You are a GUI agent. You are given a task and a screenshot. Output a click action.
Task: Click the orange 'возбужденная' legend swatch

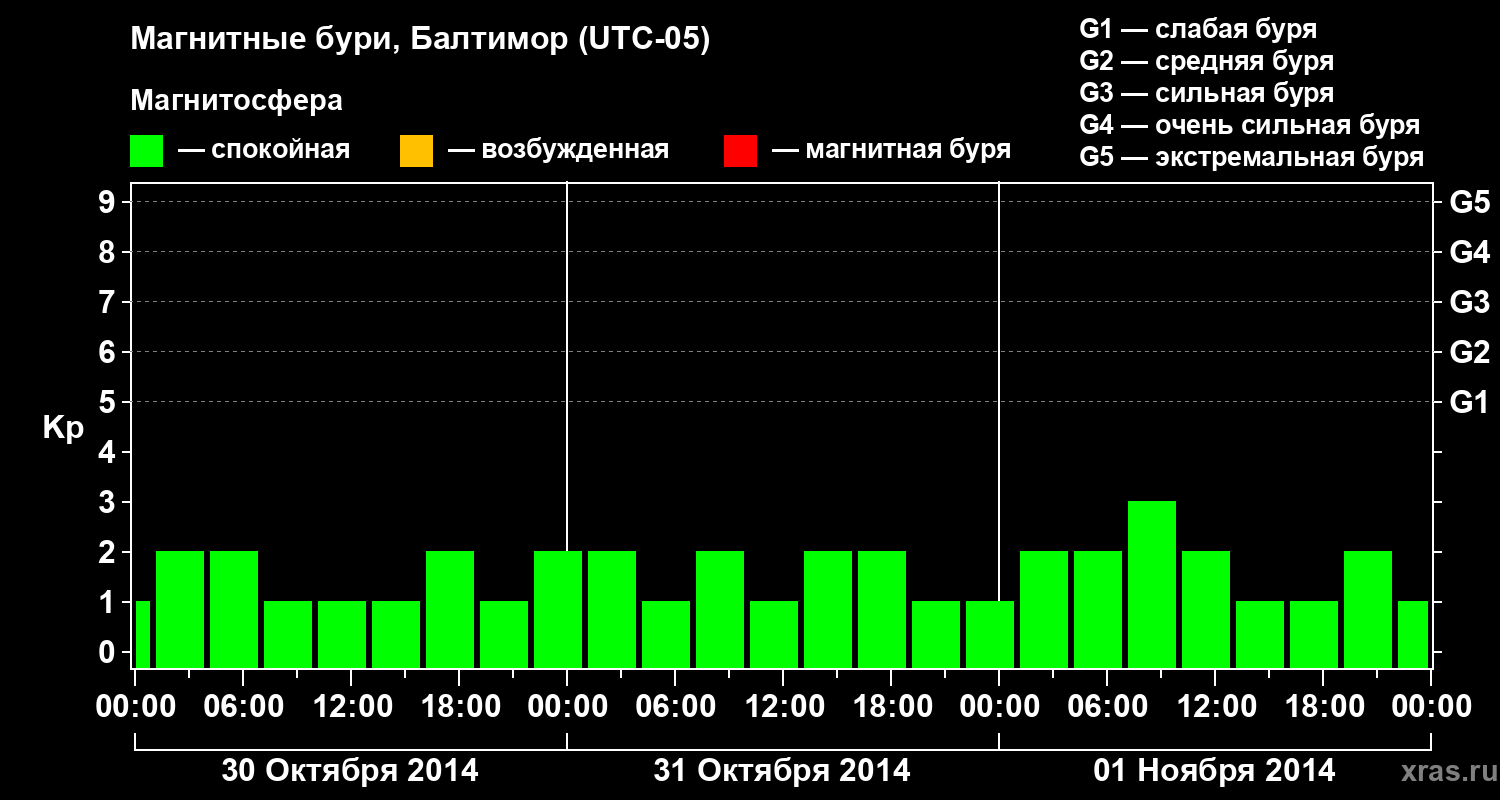pyautogui.click(x=416, y=151)
